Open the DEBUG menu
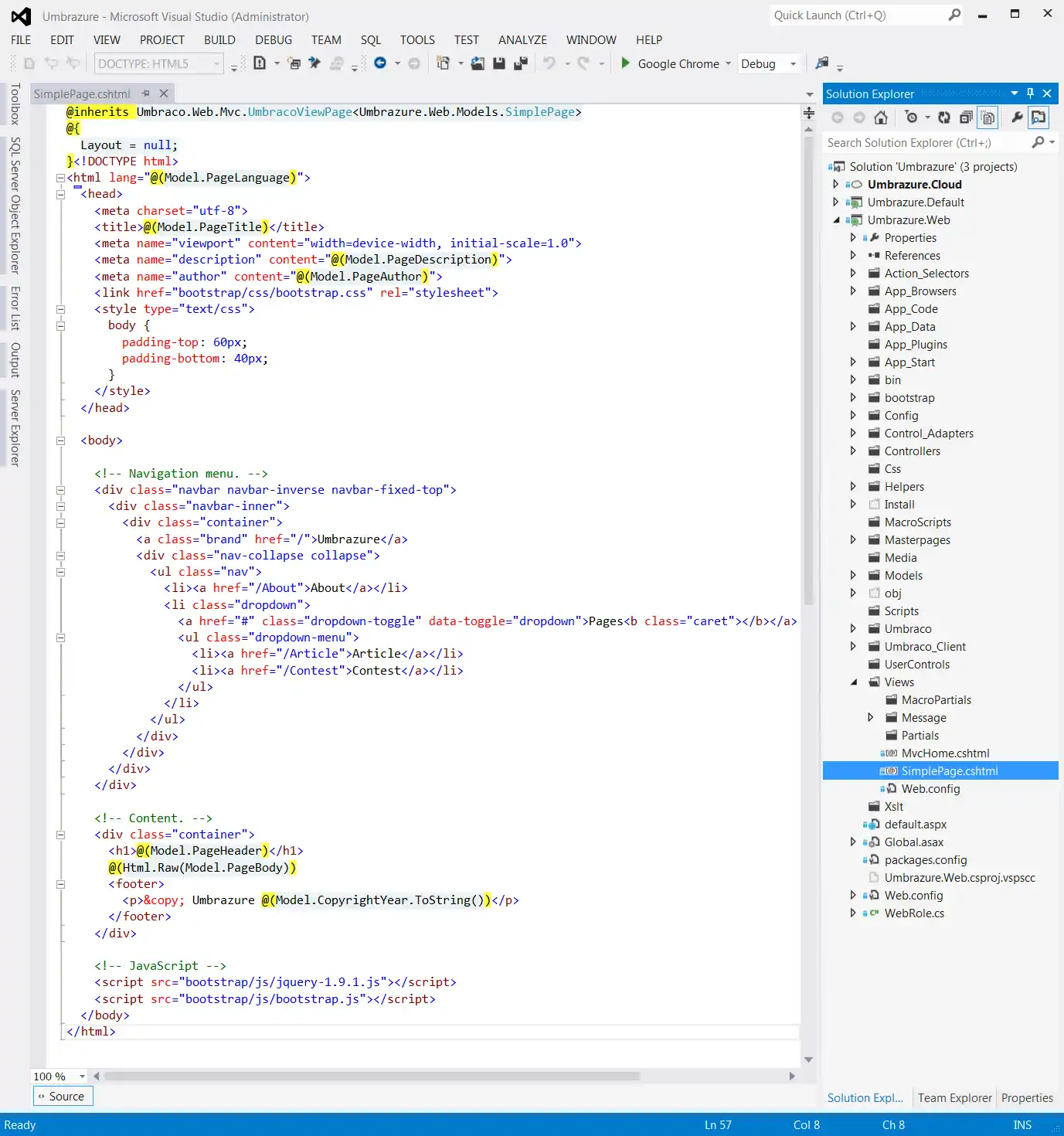The image size is (1064, 1136). coord(274,39)
